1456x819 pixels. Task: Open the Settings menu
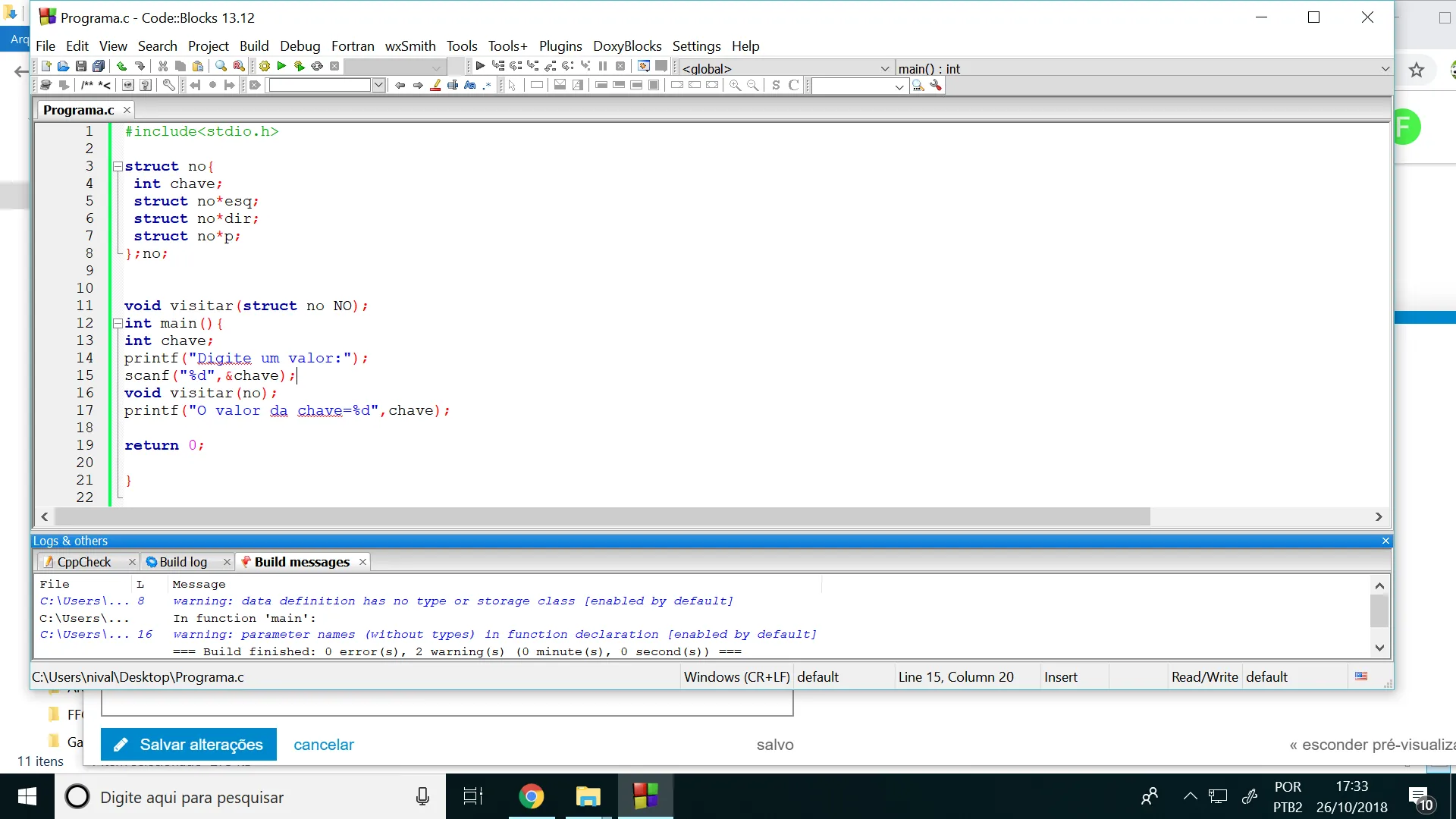(x=696, y=46)
